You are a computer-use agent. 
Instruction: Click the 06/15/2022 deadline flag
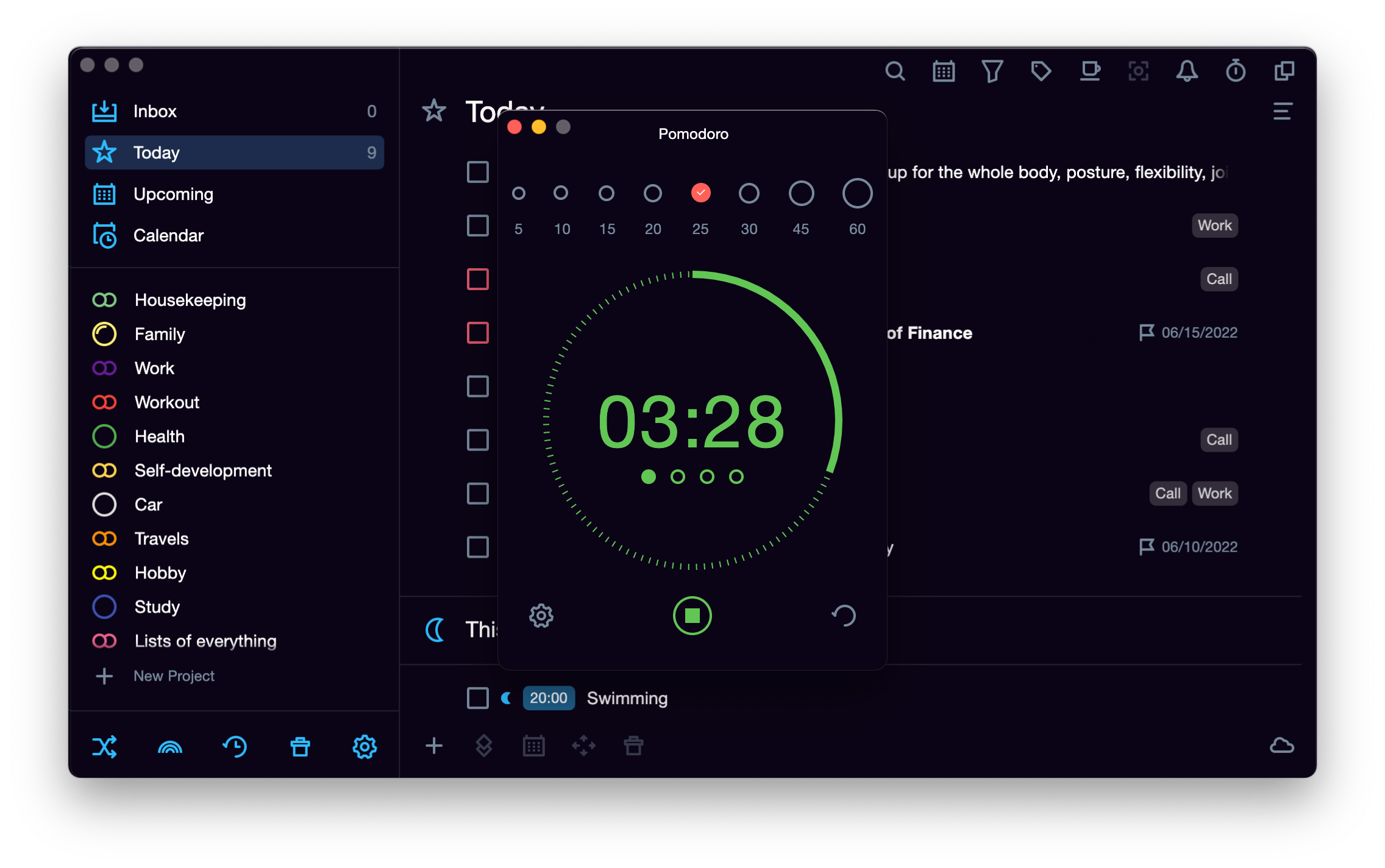tap(1189, 332)
